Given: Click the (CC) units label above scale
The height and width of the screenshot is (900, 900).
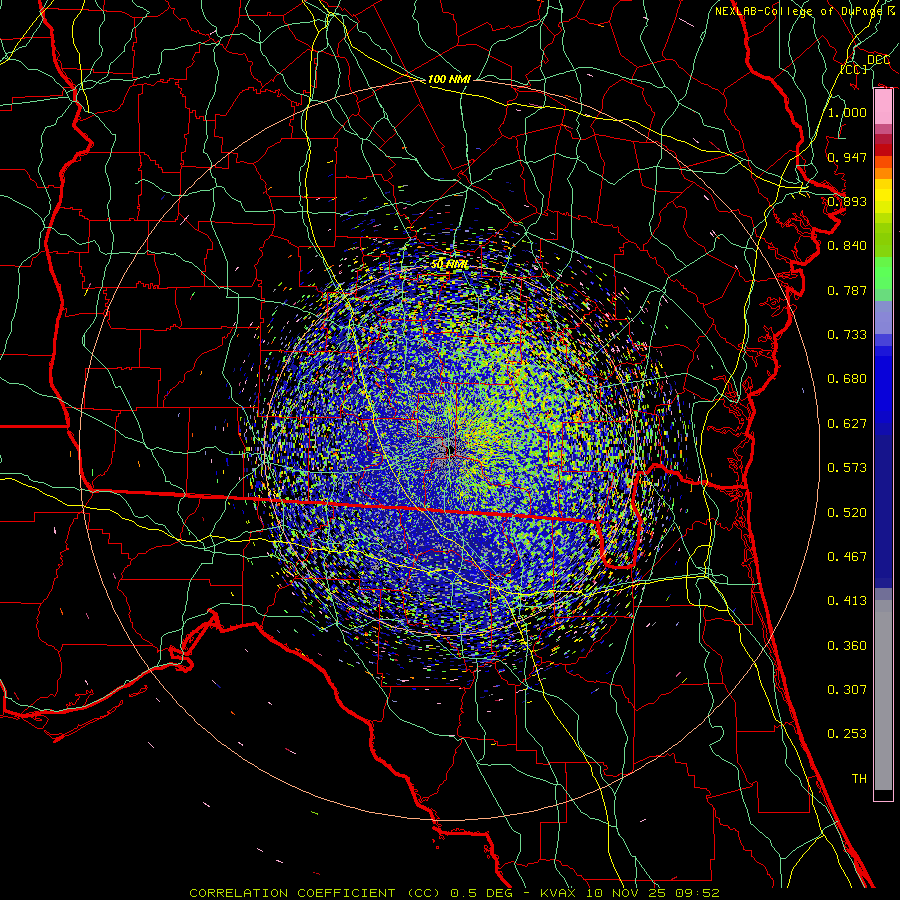Looking at the screenshot, I should tap(854, 69).
